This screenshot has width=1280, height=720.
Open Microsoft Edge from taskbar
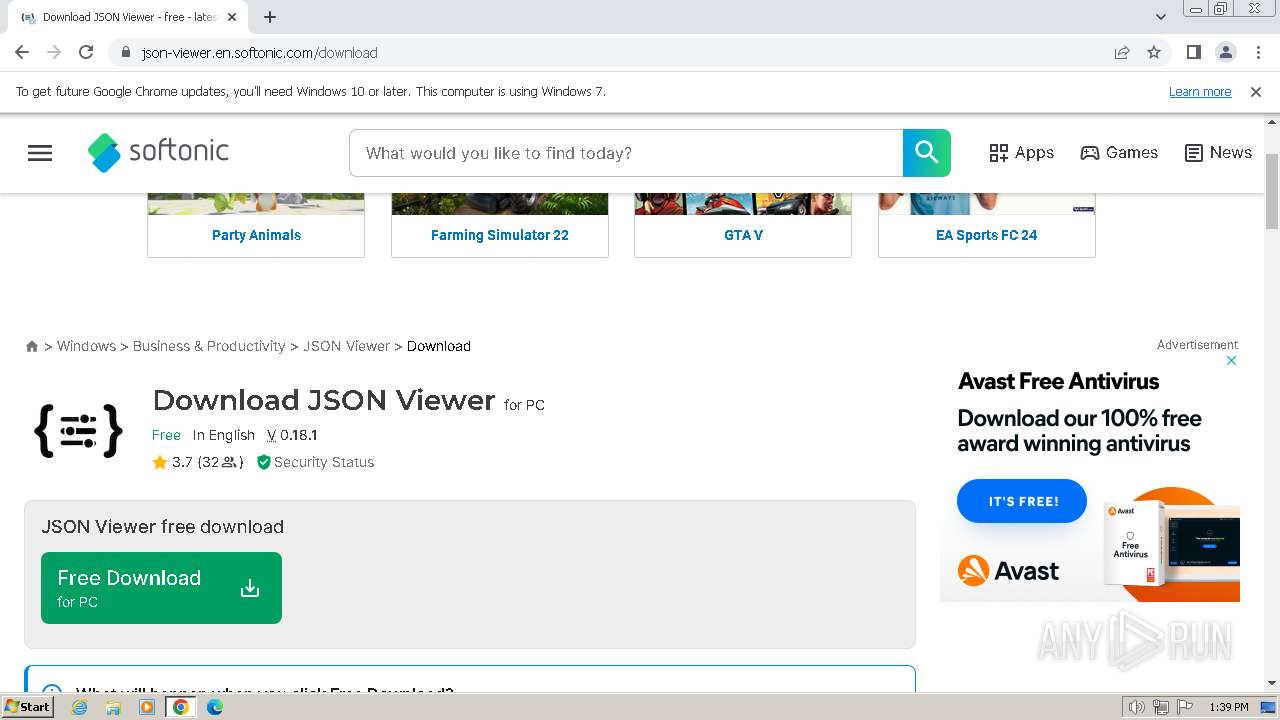[x=215, y=707]
